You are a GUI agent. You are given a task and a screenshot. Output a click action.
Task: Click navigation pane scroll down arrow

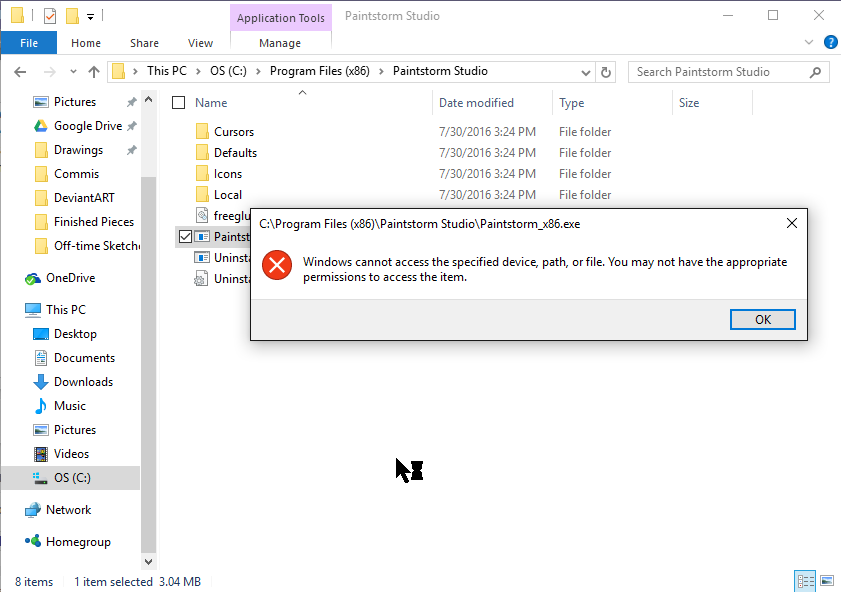click(149, 561)
